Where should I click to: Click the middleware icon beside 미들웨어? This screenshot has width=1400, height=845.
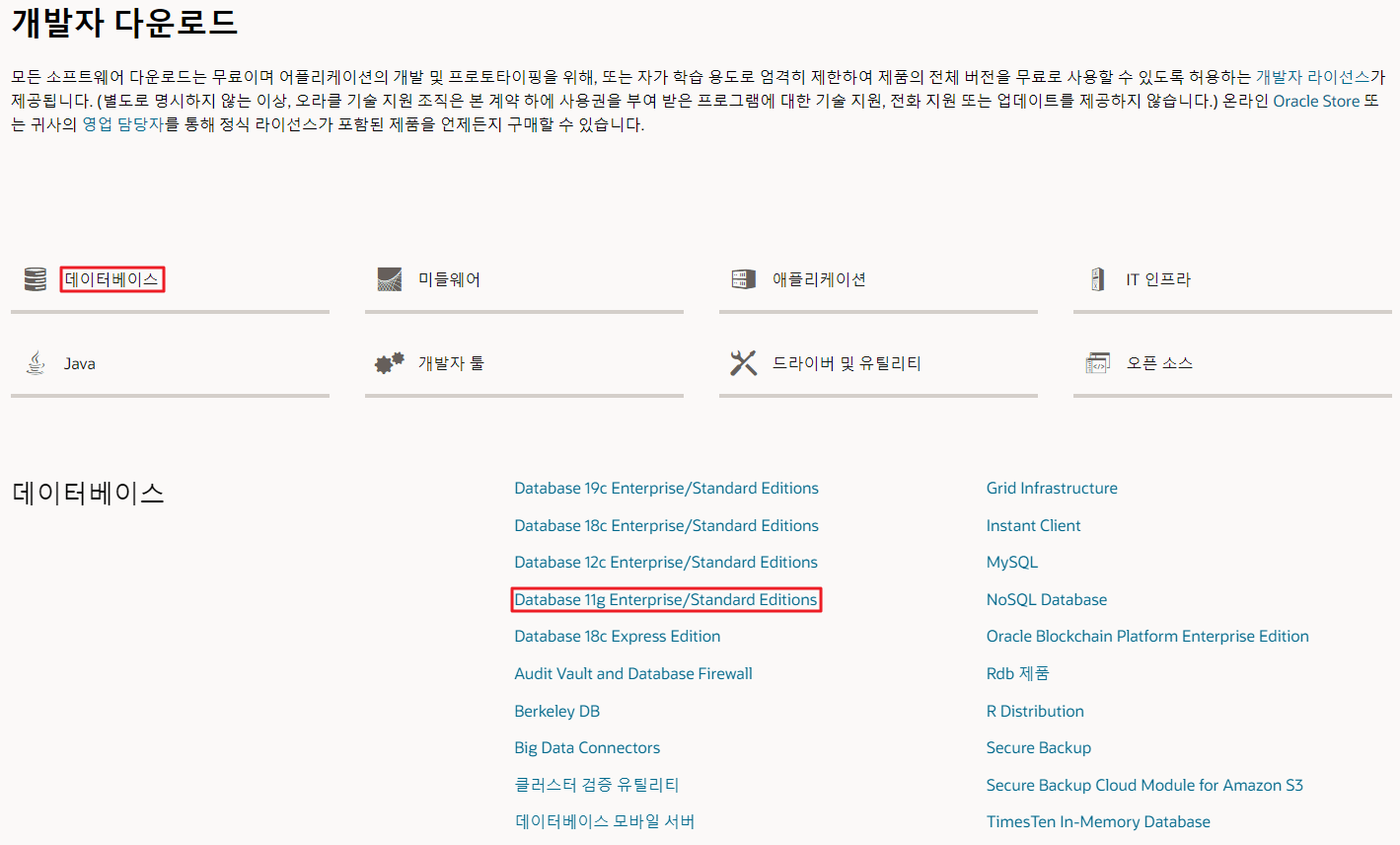coord(390,279)
